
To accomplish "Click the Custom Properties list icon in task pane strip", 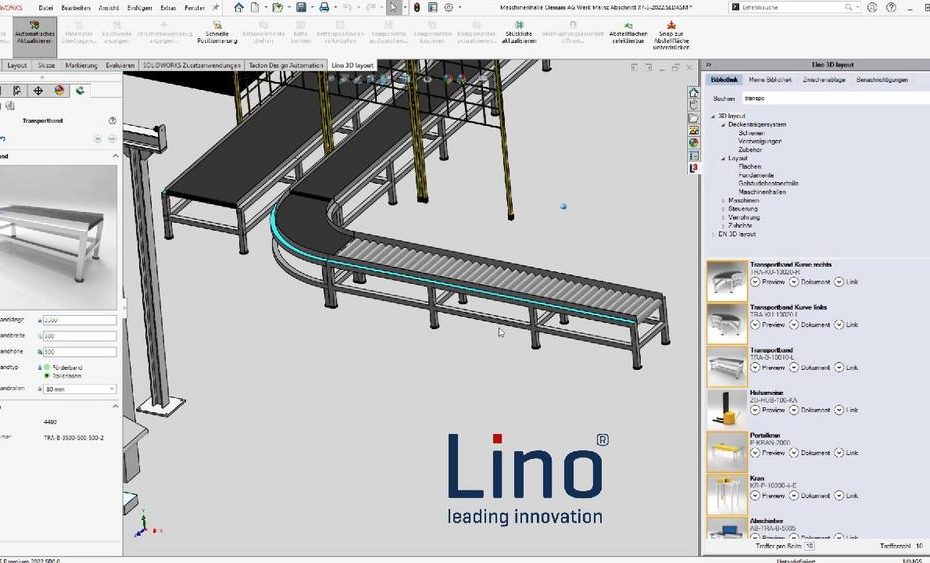I will (693, 155).
